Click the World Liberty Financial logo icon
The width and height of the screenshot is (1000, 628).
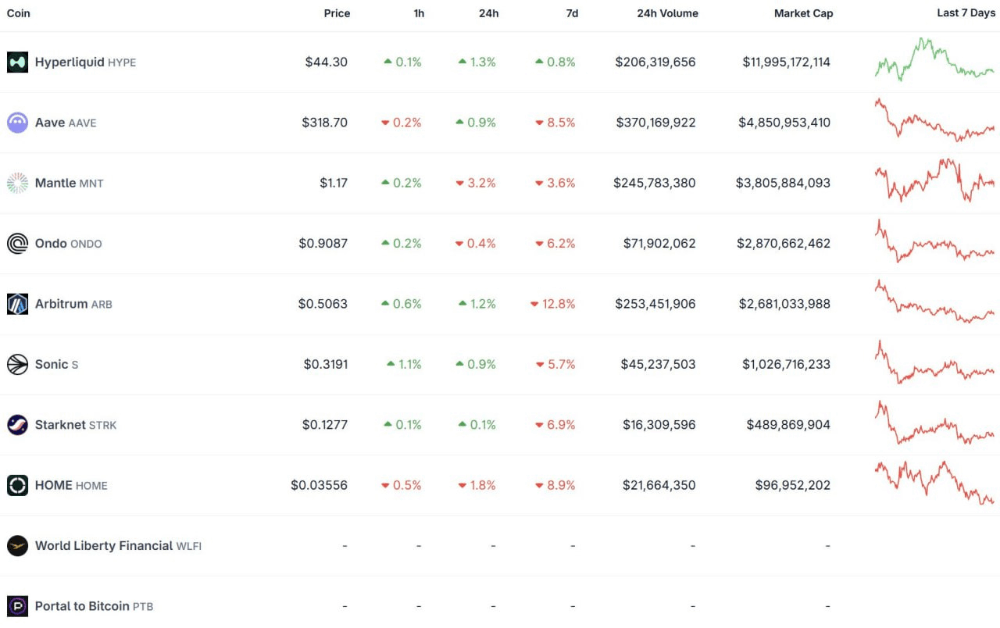[x=17, y=546]
